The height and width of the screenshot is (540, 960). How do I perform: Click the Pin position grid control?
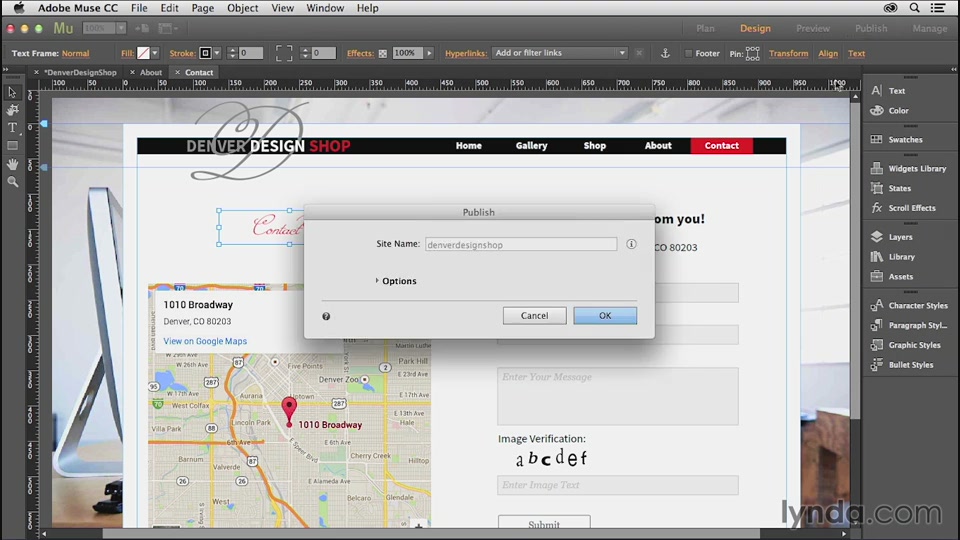(x=752, y=53)
